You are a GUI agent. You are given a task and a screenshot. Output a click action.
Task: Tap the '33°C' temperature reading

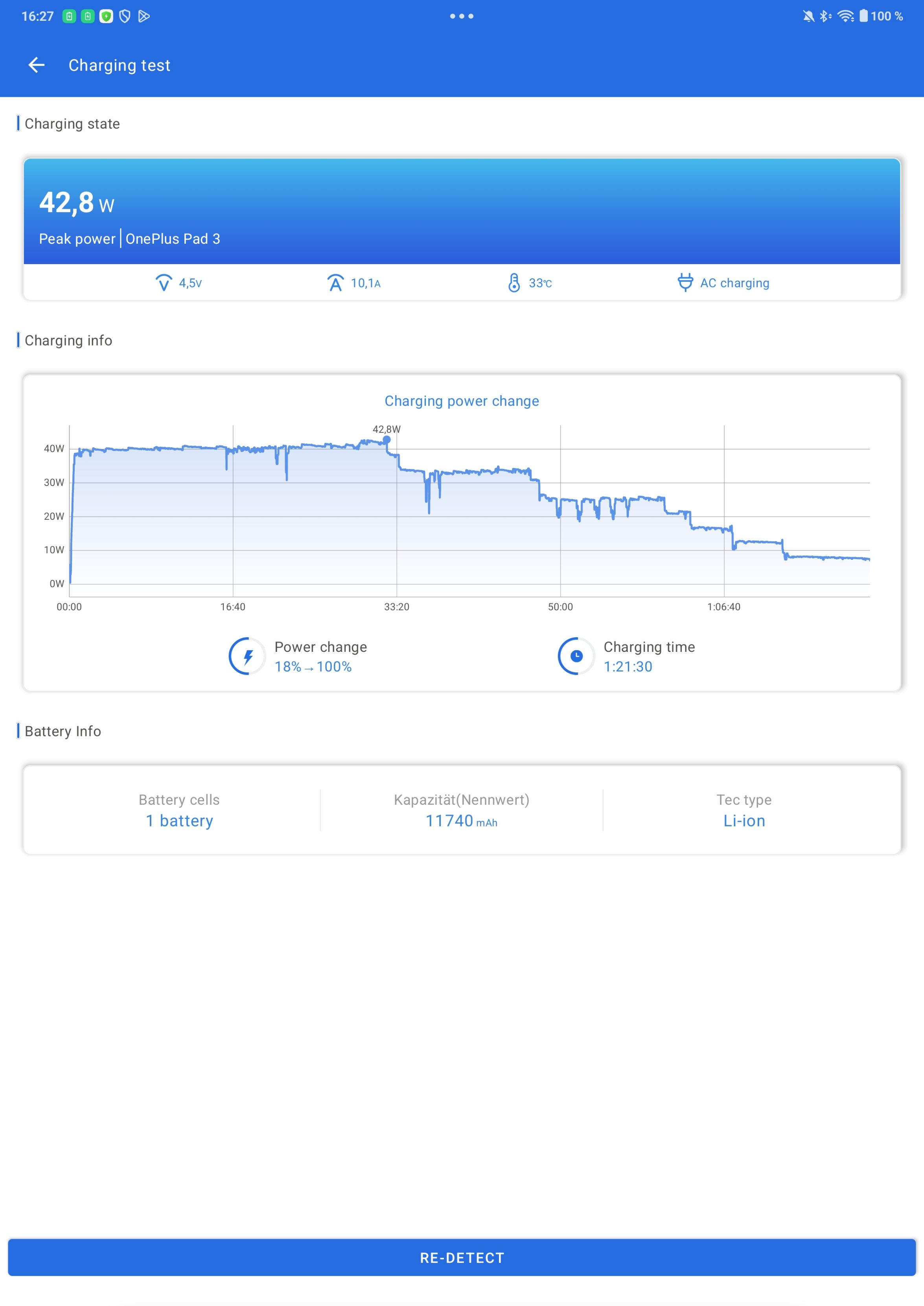tap(540, 283)
